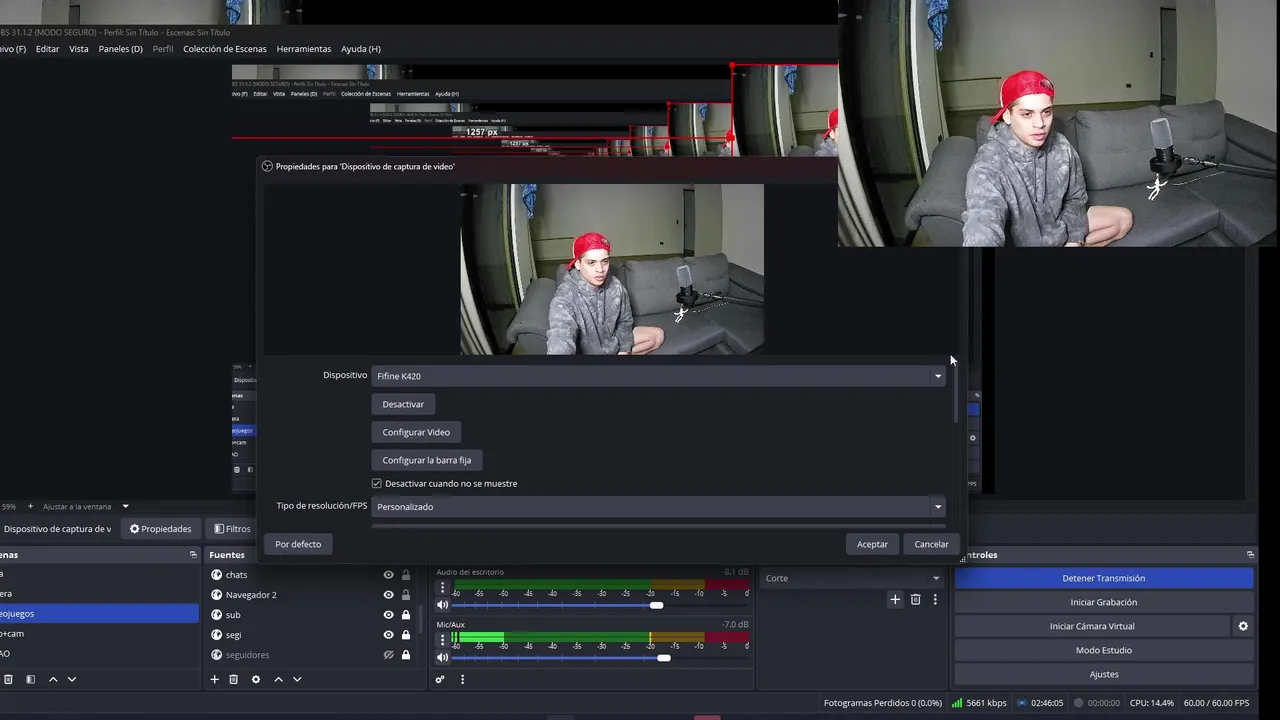1280x720 pixels.
Task: Click the camera preview in properties dialog
Action: [x=612, y=269]
